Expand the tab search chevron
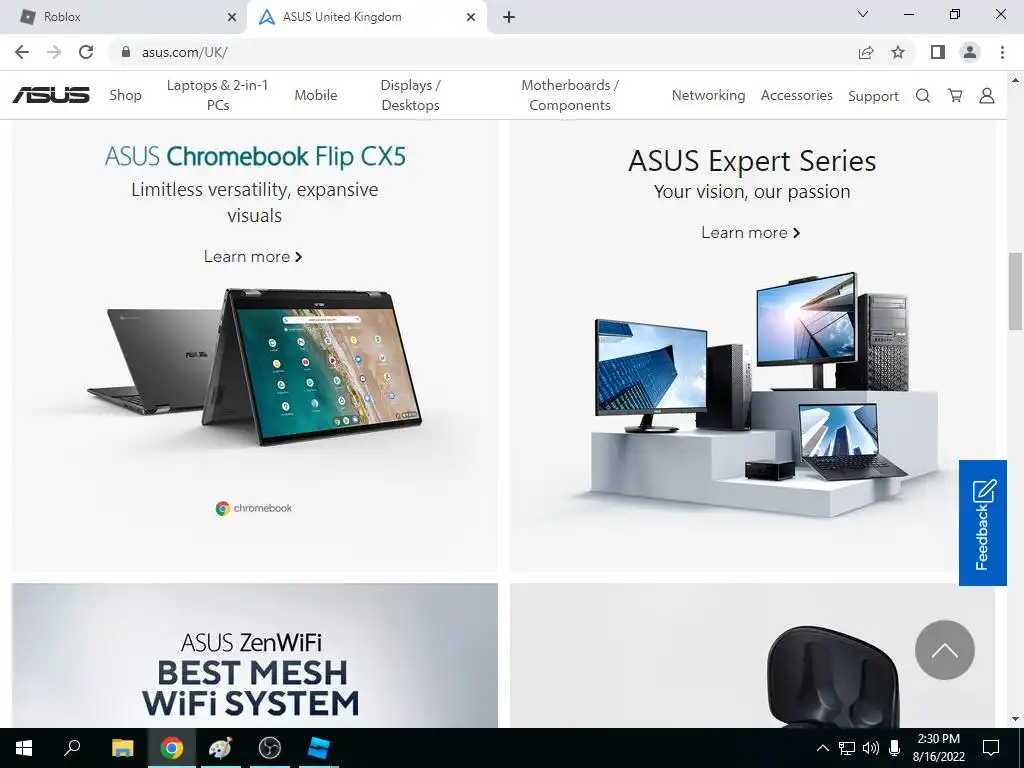The height and width of the screenshot is (768, 1024). point(863,14)
